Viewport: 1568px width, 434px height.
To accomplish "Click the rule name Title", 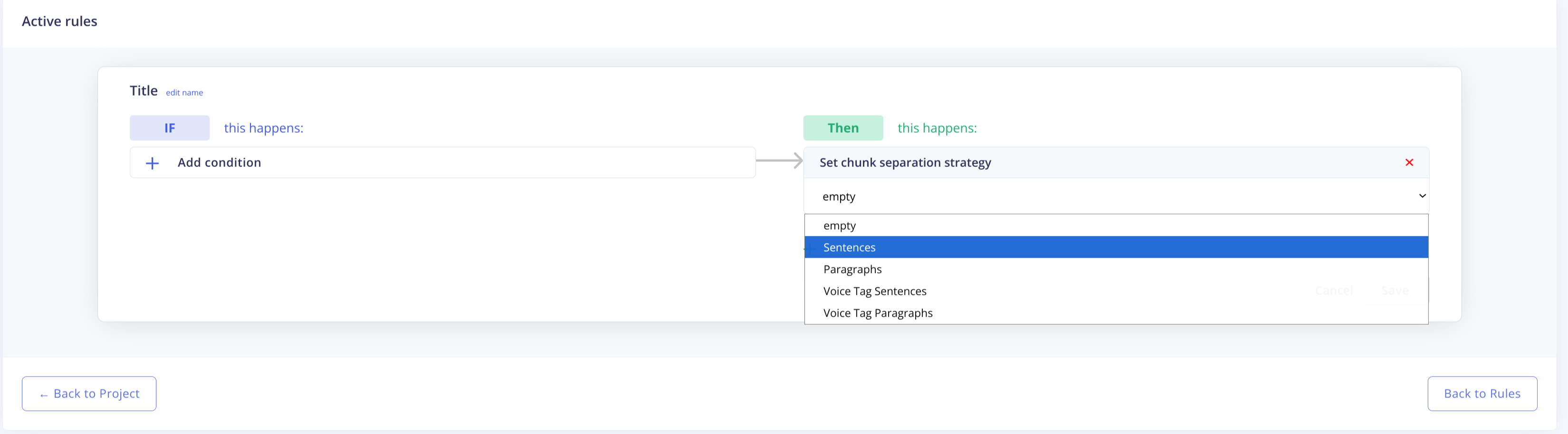I will [143, 91].
